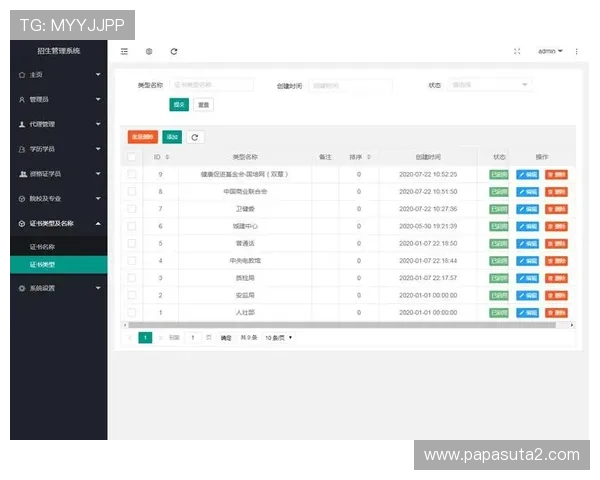The image size is (600, 480).
Task: Check the select-all checkbox in table header
Action: point(132,157)
